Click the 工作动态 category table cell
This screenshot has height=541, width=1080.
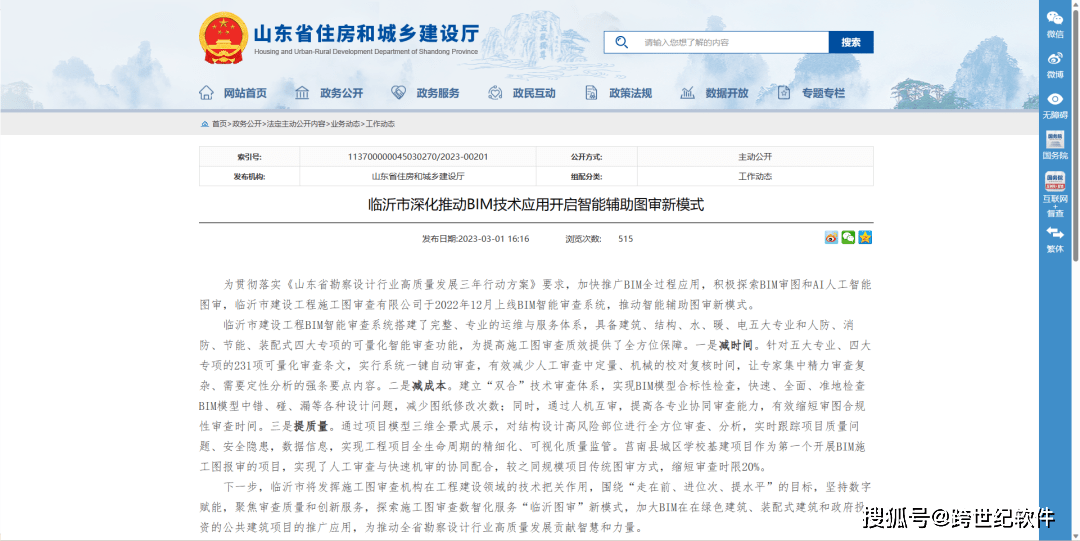755,176
